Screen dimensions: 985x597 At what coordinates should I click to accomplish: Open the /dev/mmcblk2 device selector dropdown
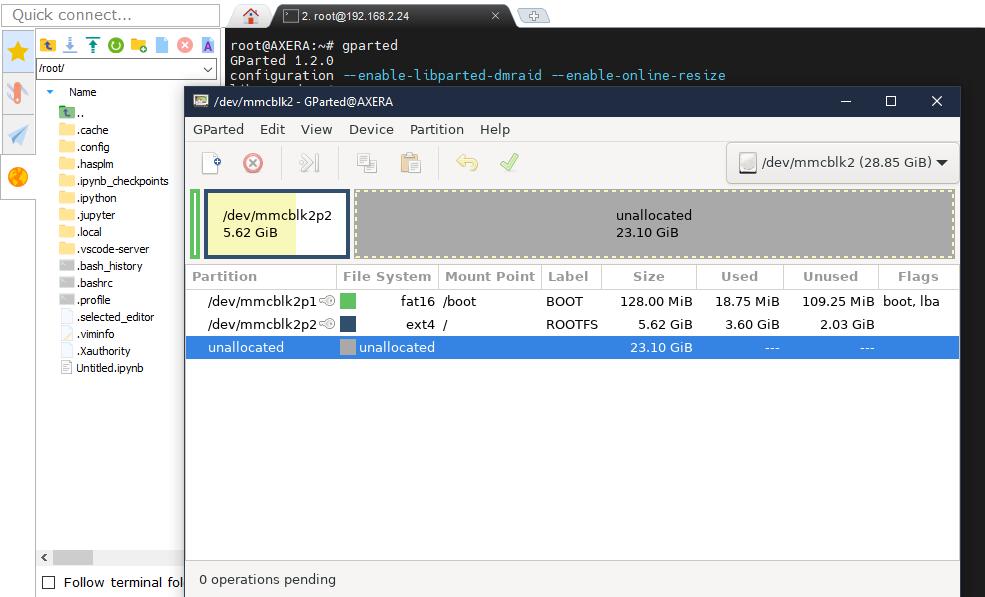tap(842, 163)
